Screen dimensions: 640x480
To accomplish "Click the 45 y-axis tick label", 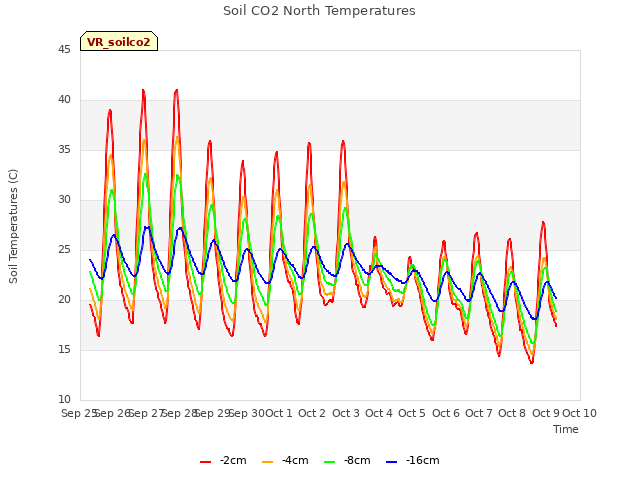I will pos(64,49).
